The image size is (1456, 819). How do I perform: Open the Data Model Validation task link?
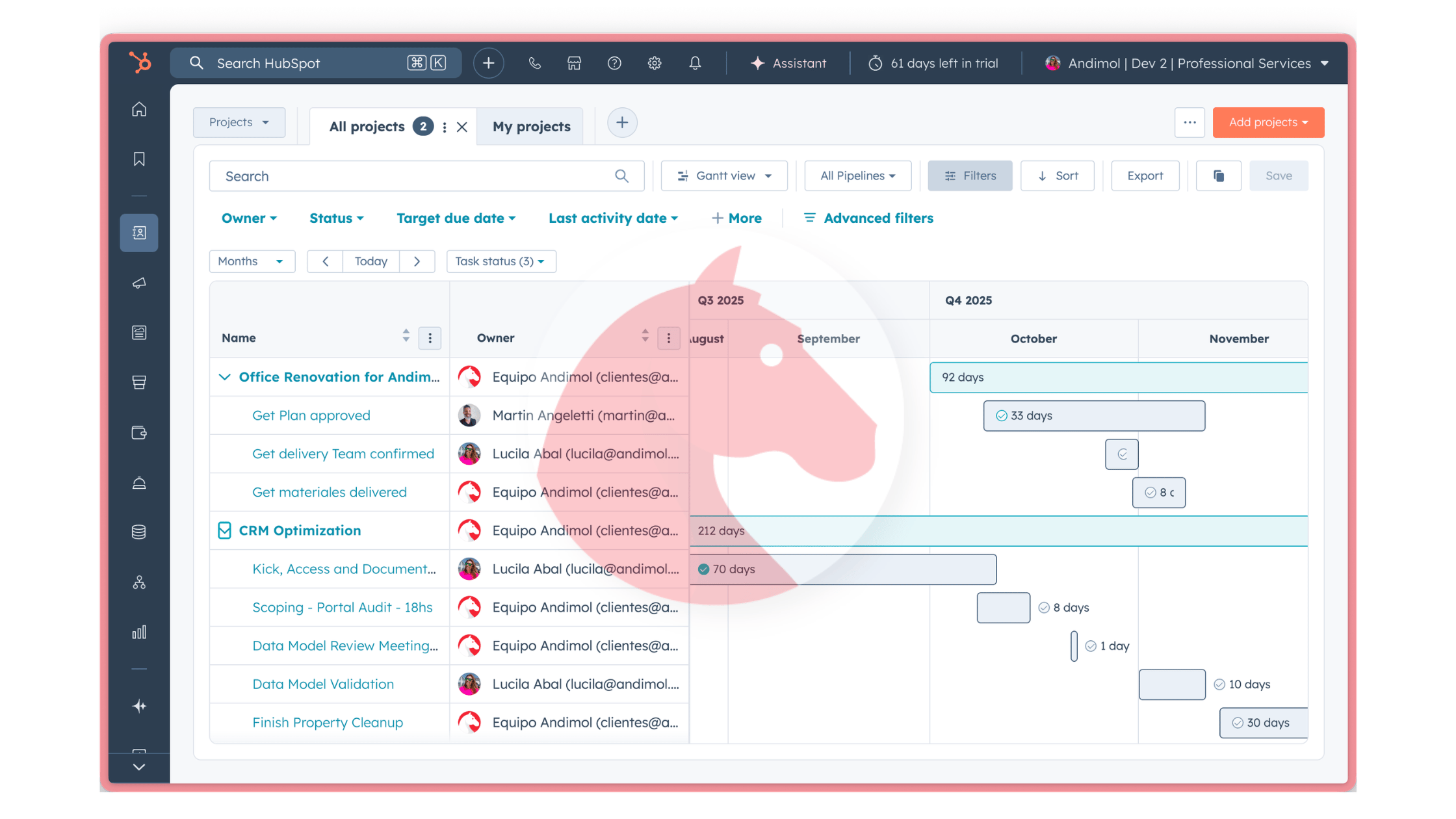[323, 684]
